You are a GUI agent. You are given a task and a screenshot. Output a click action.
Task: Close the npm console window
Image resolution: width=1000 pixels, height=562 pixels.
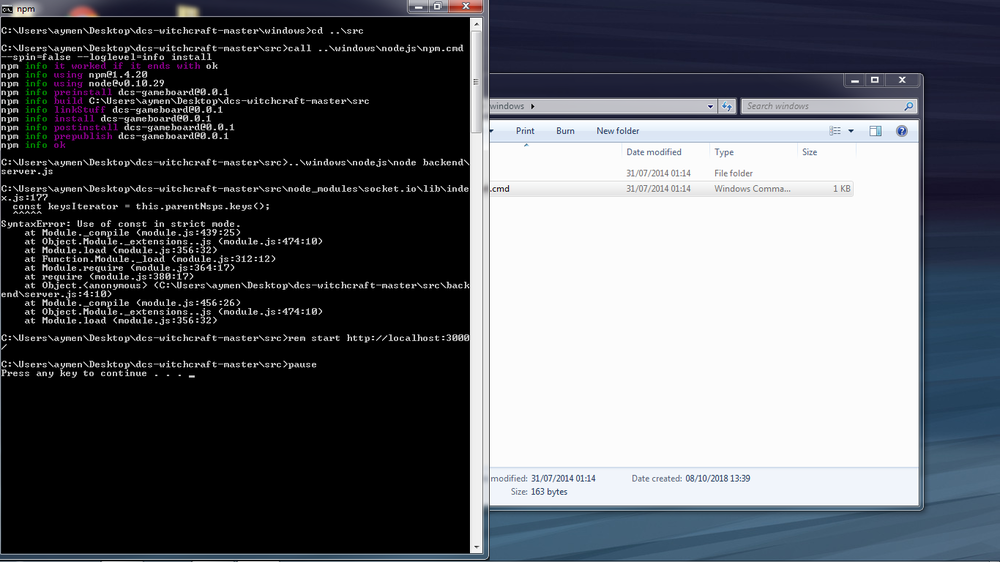pyautogui.click(x=466, y=6)
